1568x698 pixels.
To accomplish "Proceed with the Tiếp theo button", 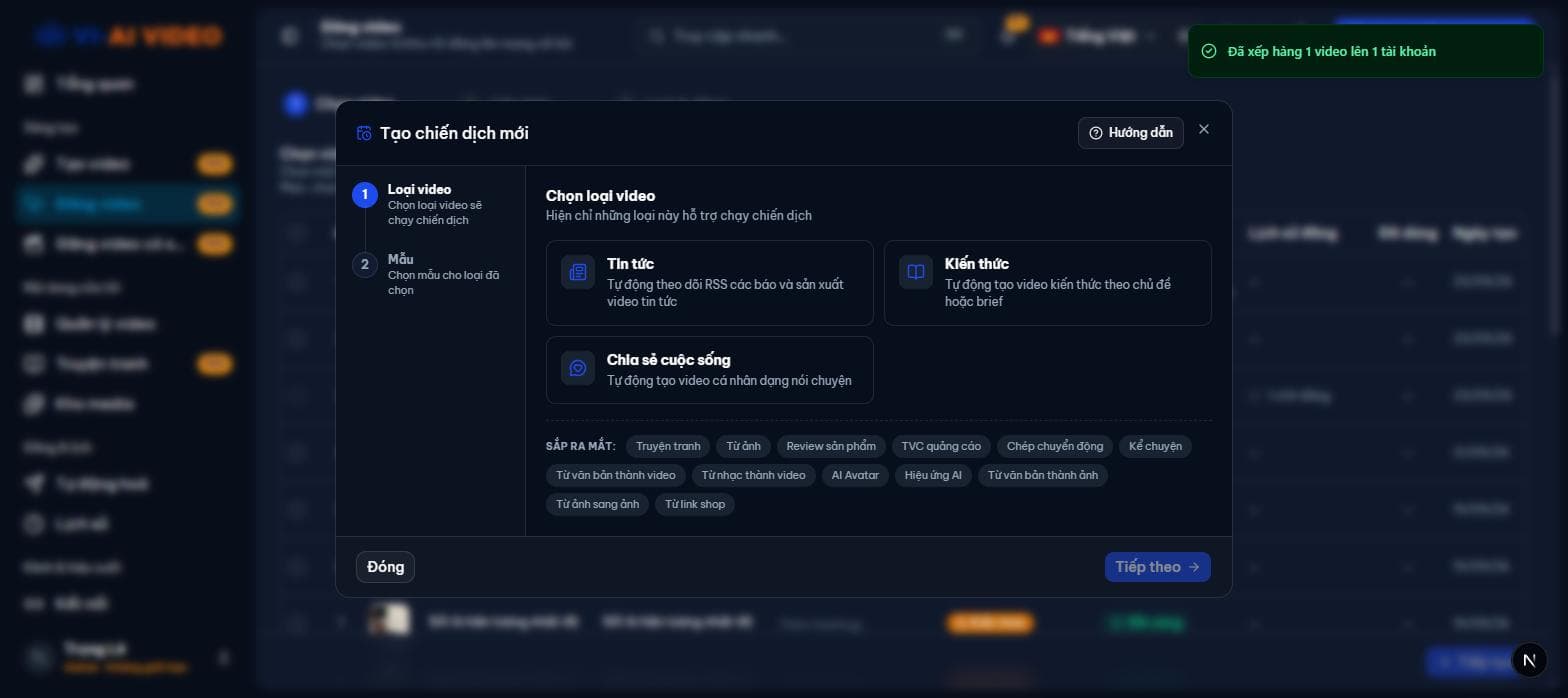I will 1158,567.
